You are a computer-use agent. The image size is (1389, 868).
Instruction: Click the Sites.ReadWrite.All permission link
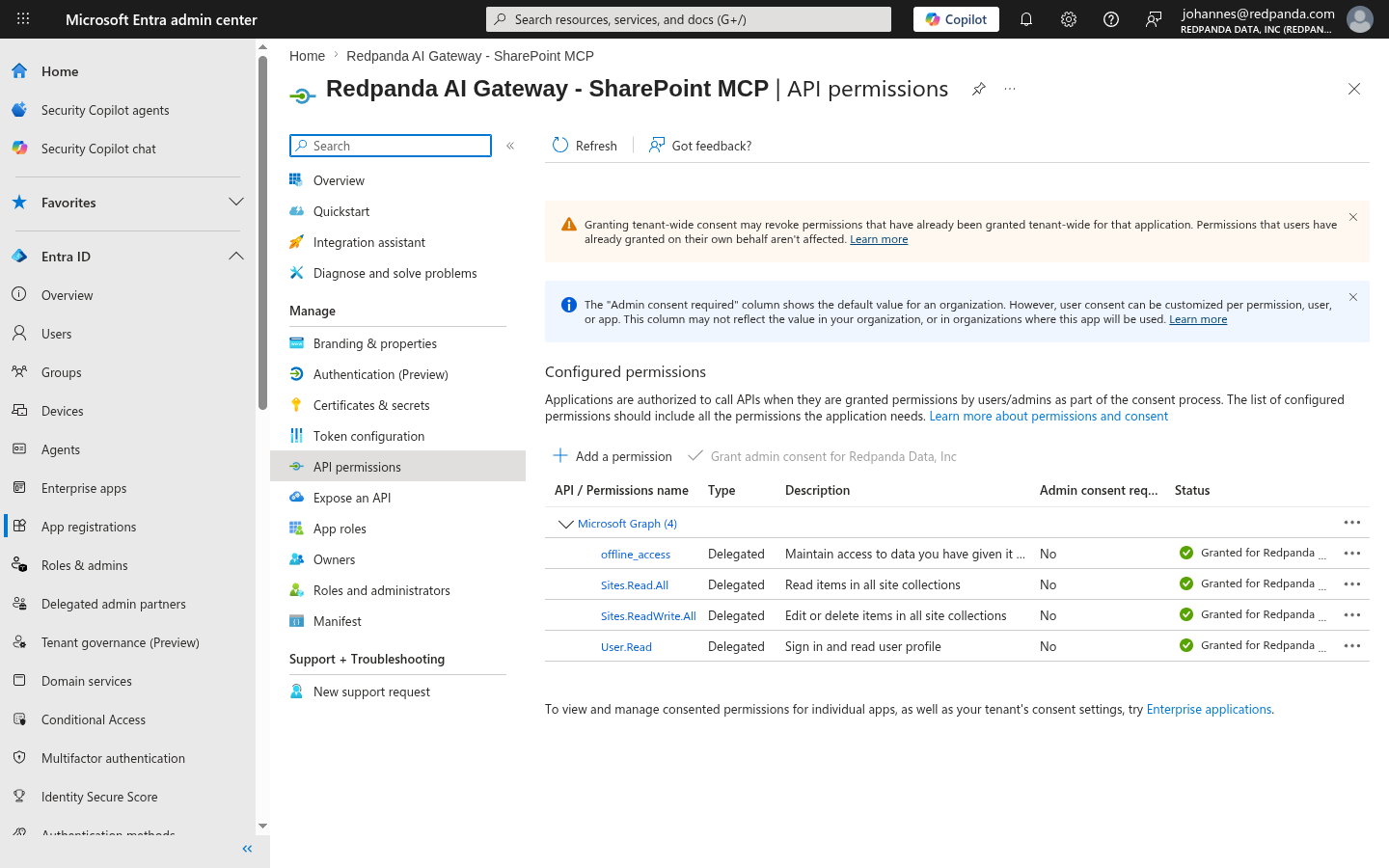coord(648,616)
